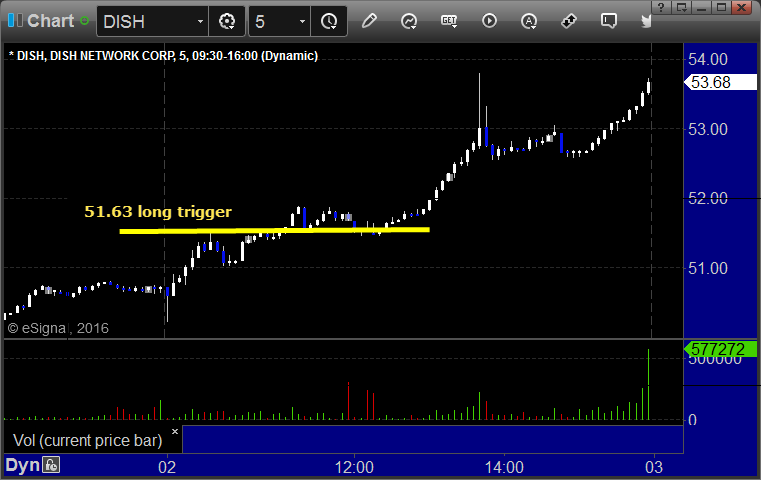
Task: Click the 51.63 long trigger annotation text
Action: pyautogui.click(x=158, y=212)
